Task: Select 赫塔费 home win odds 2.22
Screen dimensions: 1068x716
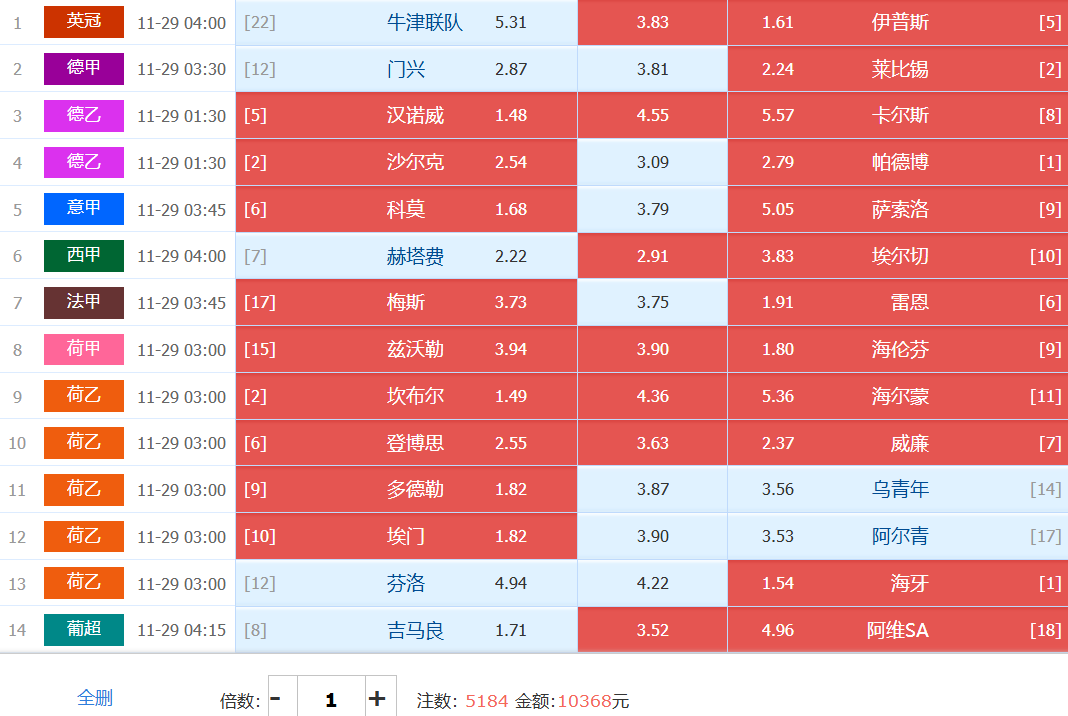Action: point(406,256)
